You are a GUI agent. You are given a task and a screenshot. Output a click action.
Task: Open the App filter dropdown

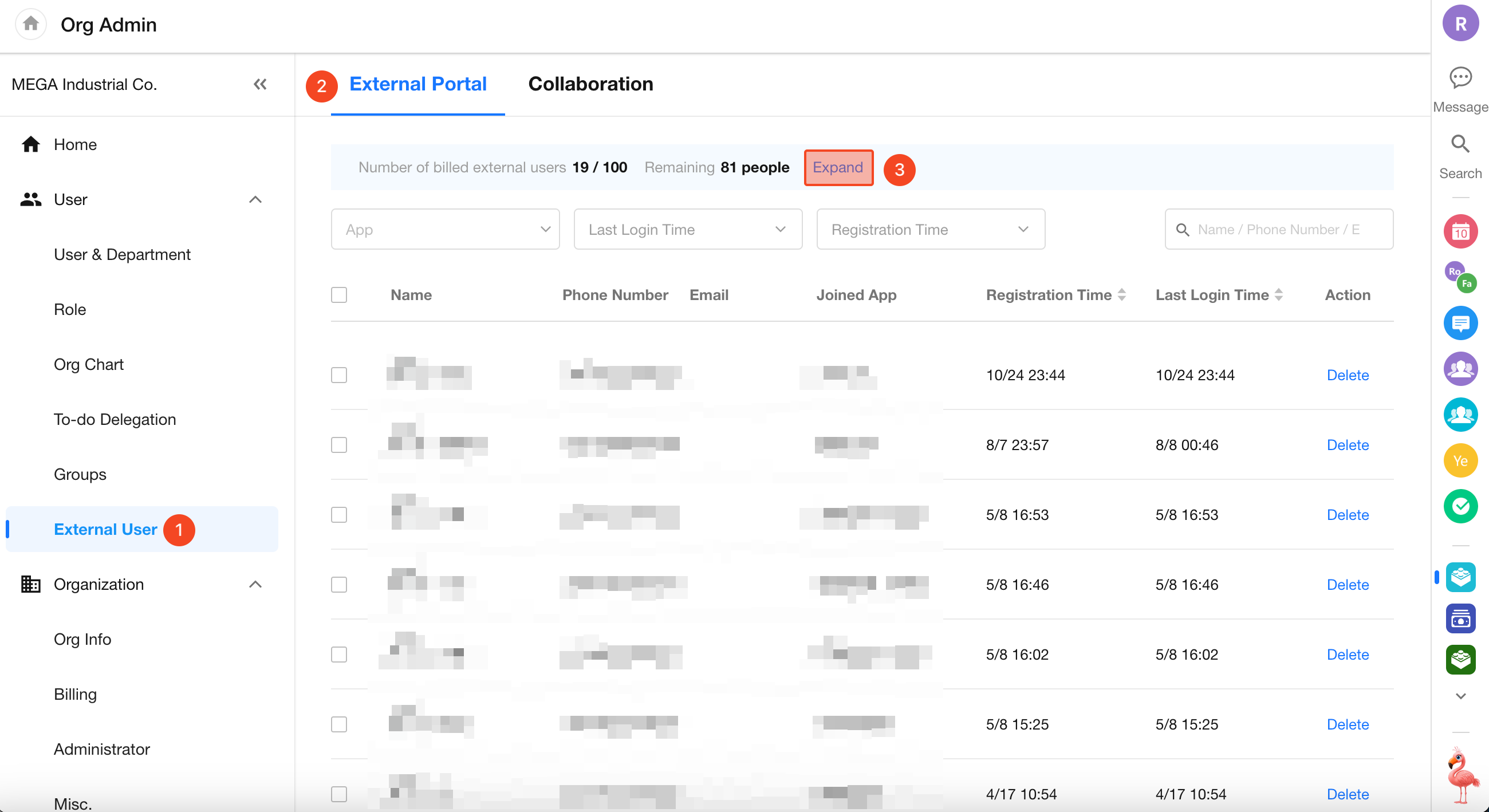tap(445, 230)
